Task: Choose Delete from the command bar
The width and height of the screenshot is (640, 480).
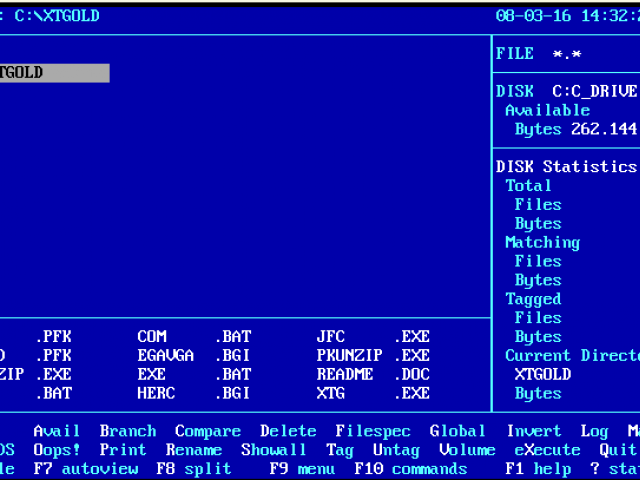Action: 288,431
